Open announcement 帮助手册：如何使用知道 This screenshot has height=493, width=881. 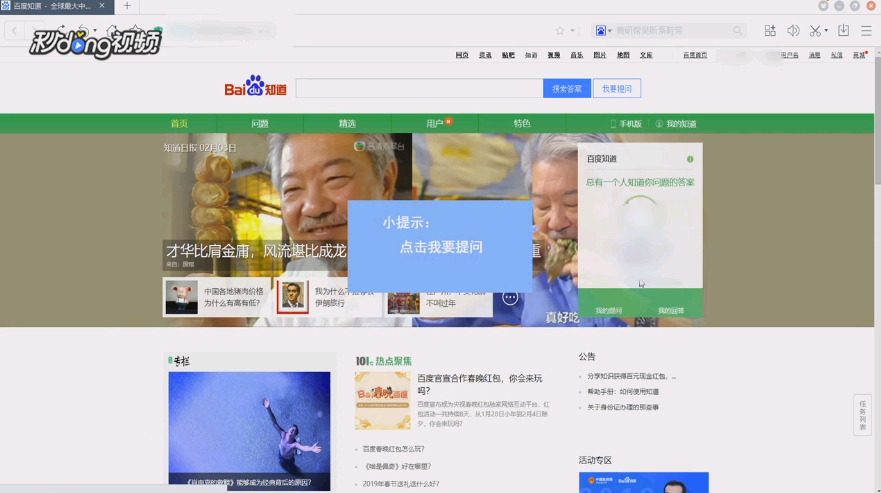pyautogui.click(x=623, y=392)
